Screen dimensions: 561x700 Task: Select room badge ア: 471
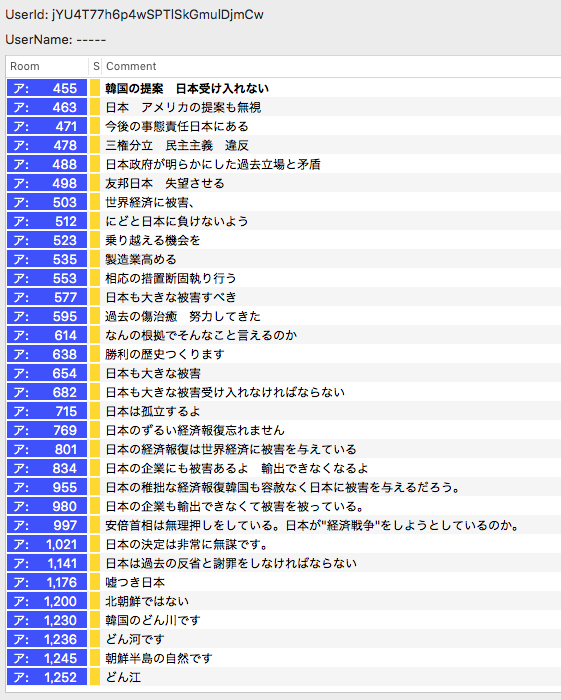[47, 126]
